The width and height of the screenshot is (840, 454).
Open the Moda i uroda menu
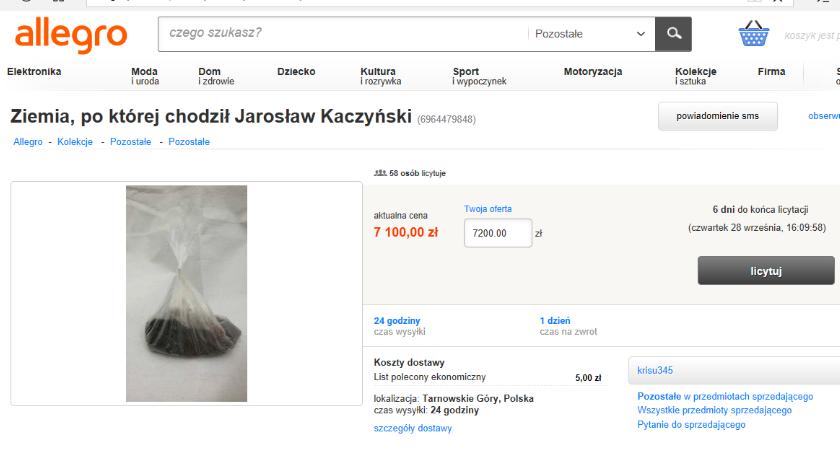click(145, 76)
